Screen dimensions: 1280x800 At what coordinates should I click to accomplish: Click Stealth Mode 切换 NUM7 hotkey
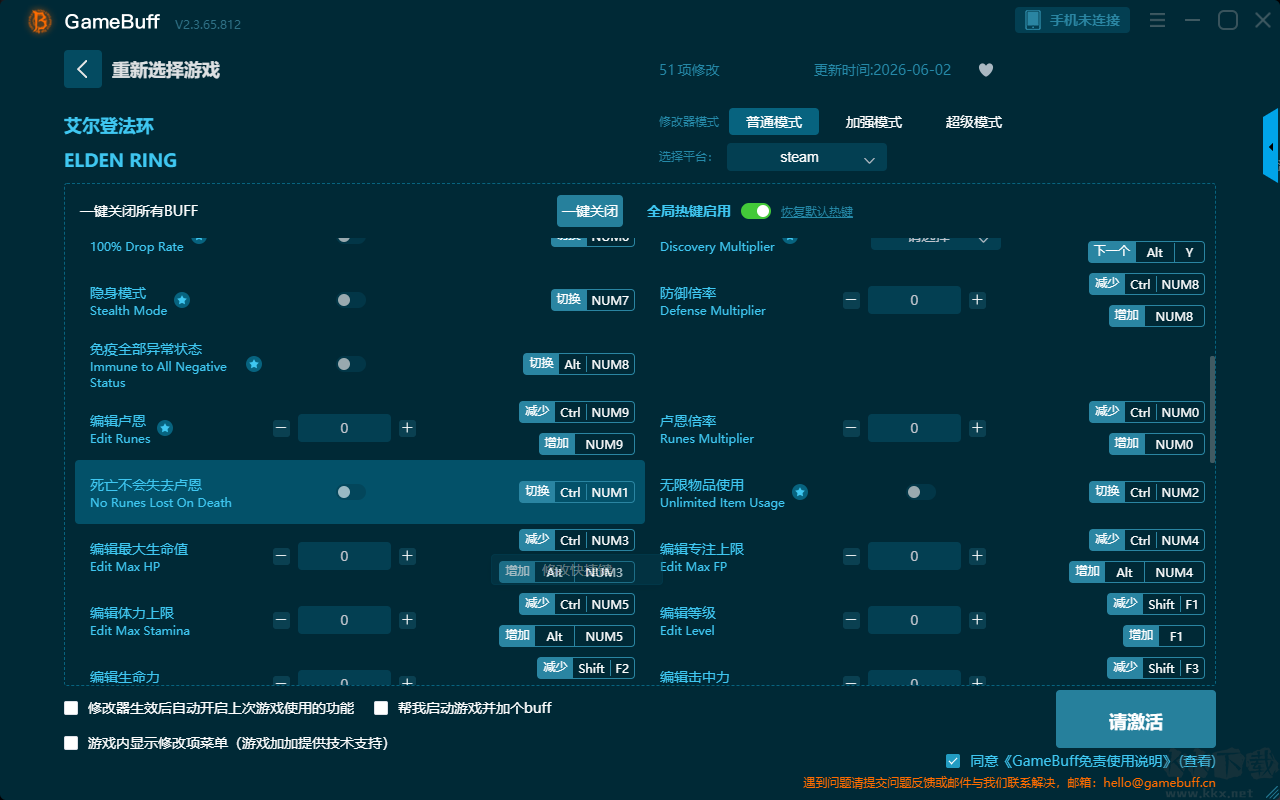click(x=593, y=300)
